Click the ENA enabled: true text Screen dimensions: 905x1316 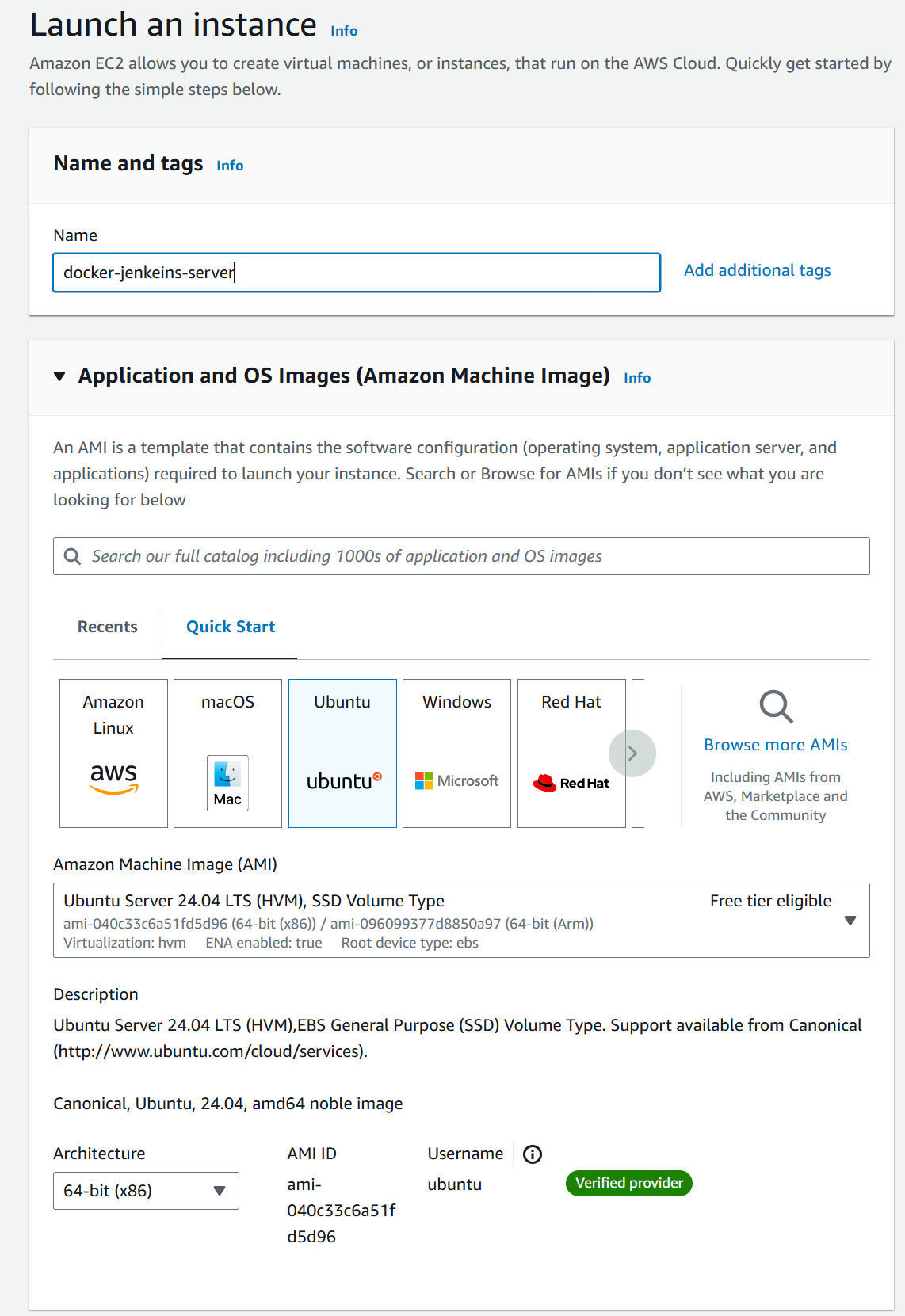point(264,943)
